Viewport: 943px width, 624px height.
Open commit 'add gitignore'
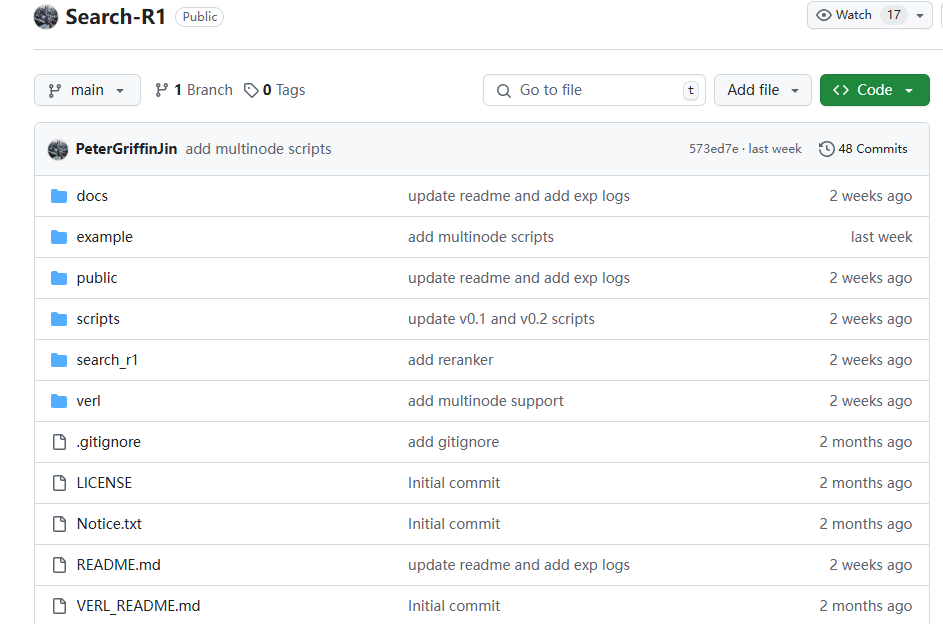tap(453, 442)
